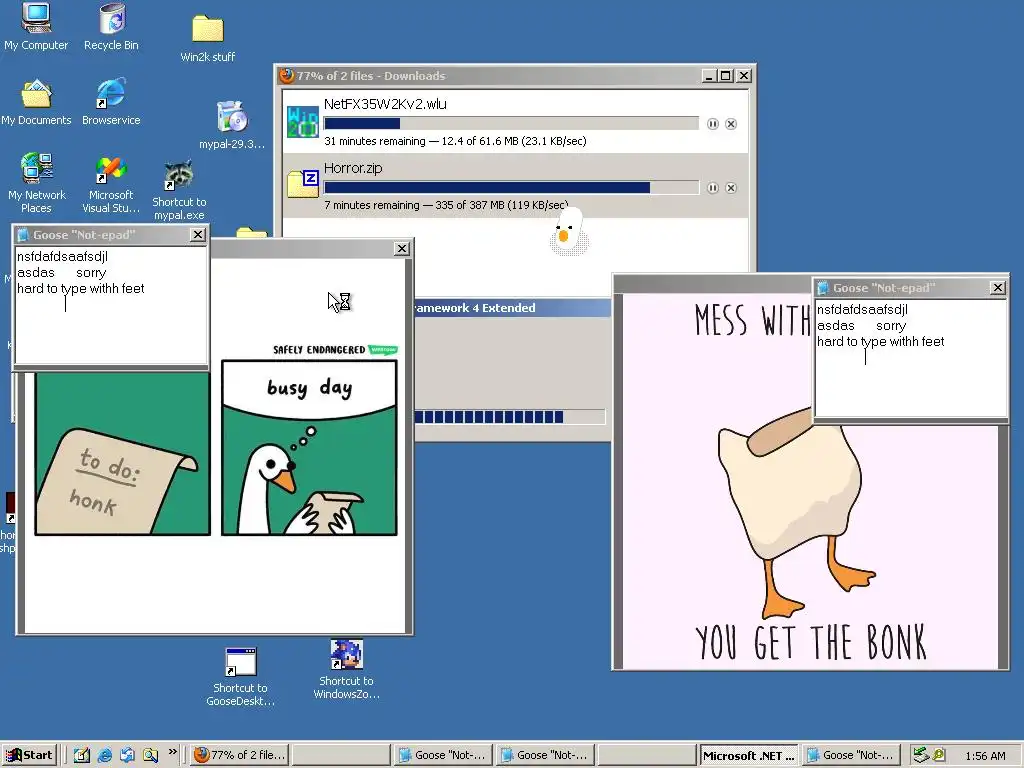Click the green arrows system tray icon
The height and width of the screenshot is (768, 1024).
click(921, 755)
